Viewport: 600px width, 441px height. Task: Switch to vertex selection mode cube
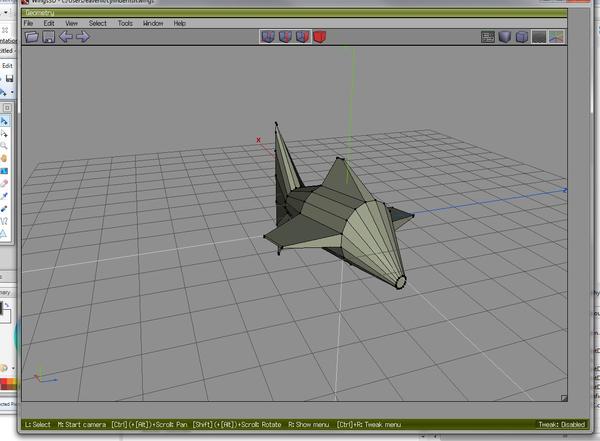(x=267, y=37)
